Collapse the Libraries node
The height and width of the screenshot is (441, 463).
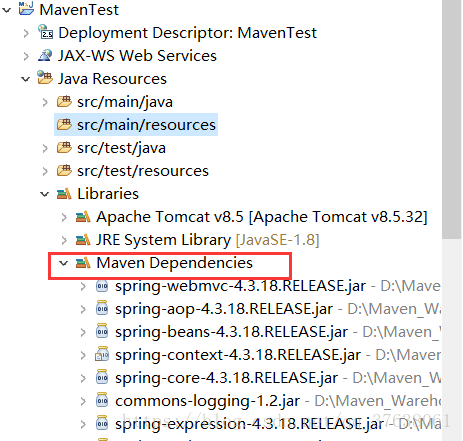[x=45, y=194]
